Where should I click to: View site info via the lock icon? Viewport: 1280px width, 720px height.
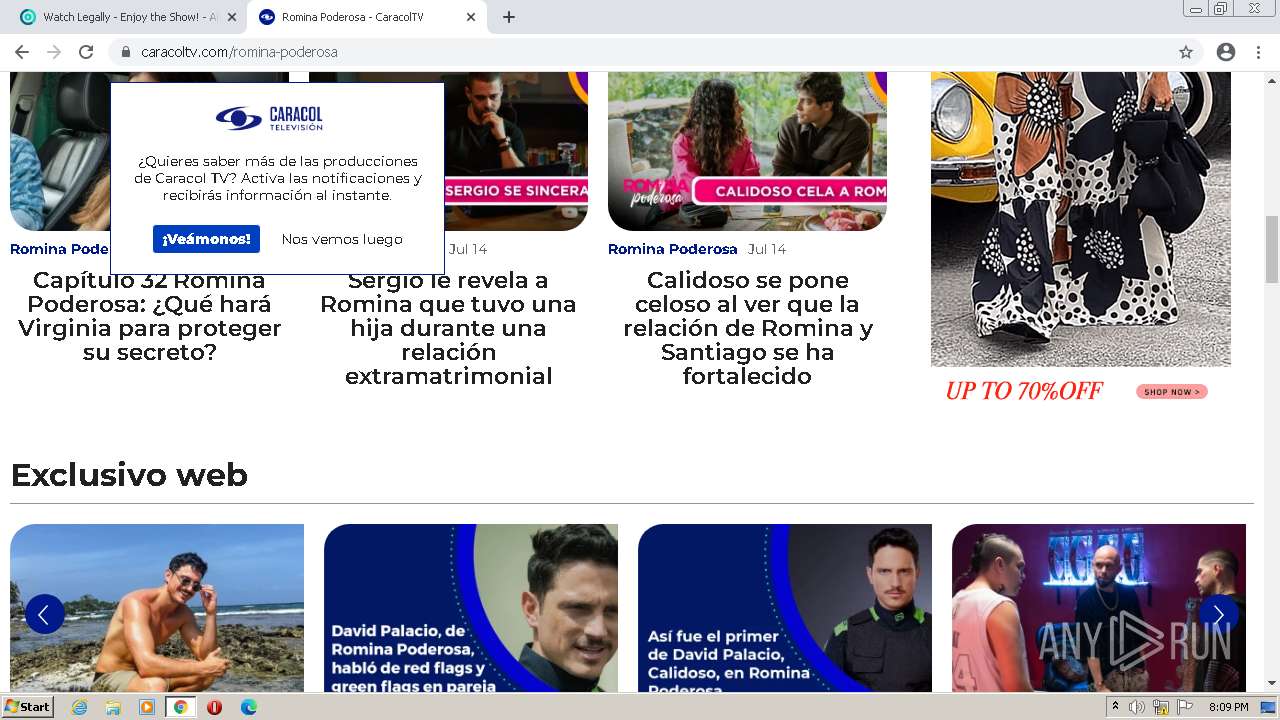(125, 52)
